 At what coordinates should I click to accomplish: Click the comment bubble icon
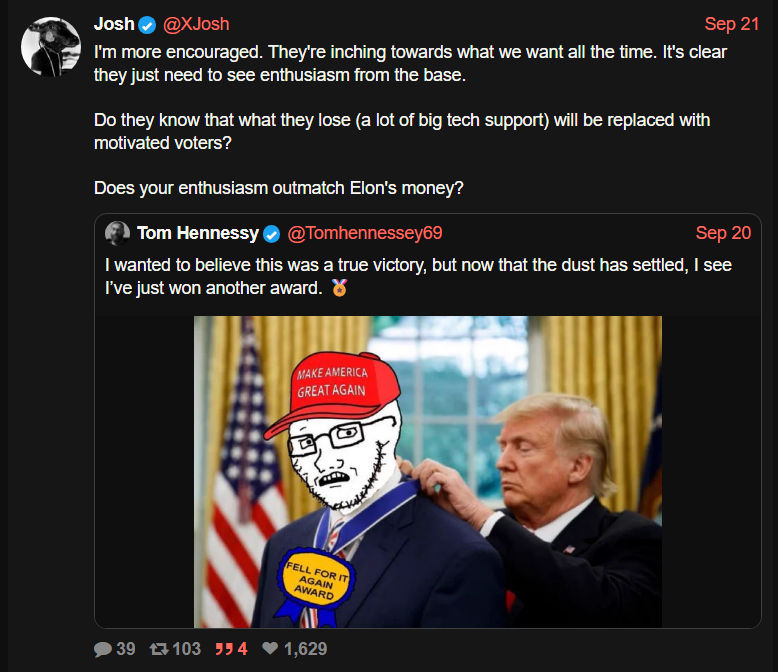[103, 649]
